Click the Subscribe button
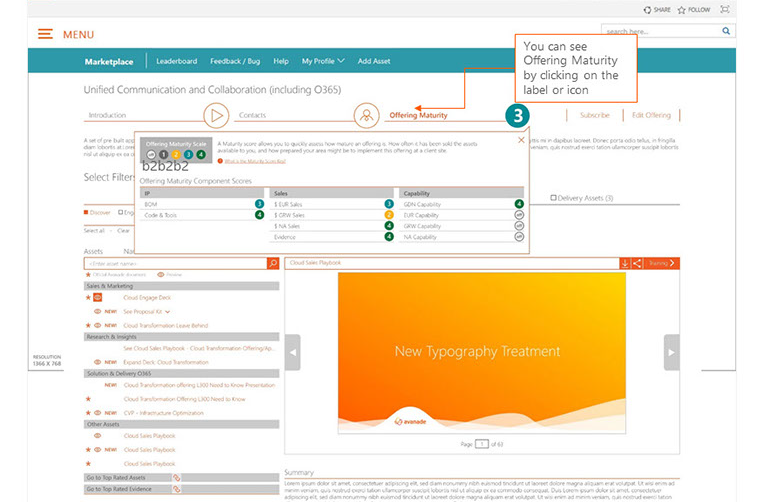 (x=594, y=115)
